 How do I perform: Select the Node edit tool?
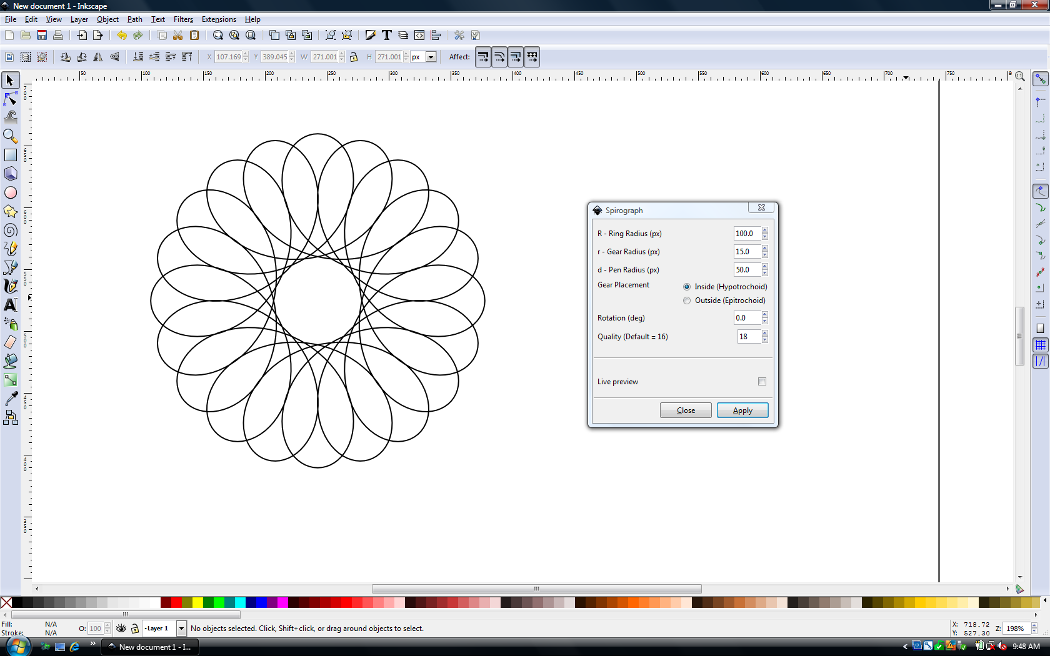(x=10, y=98)
